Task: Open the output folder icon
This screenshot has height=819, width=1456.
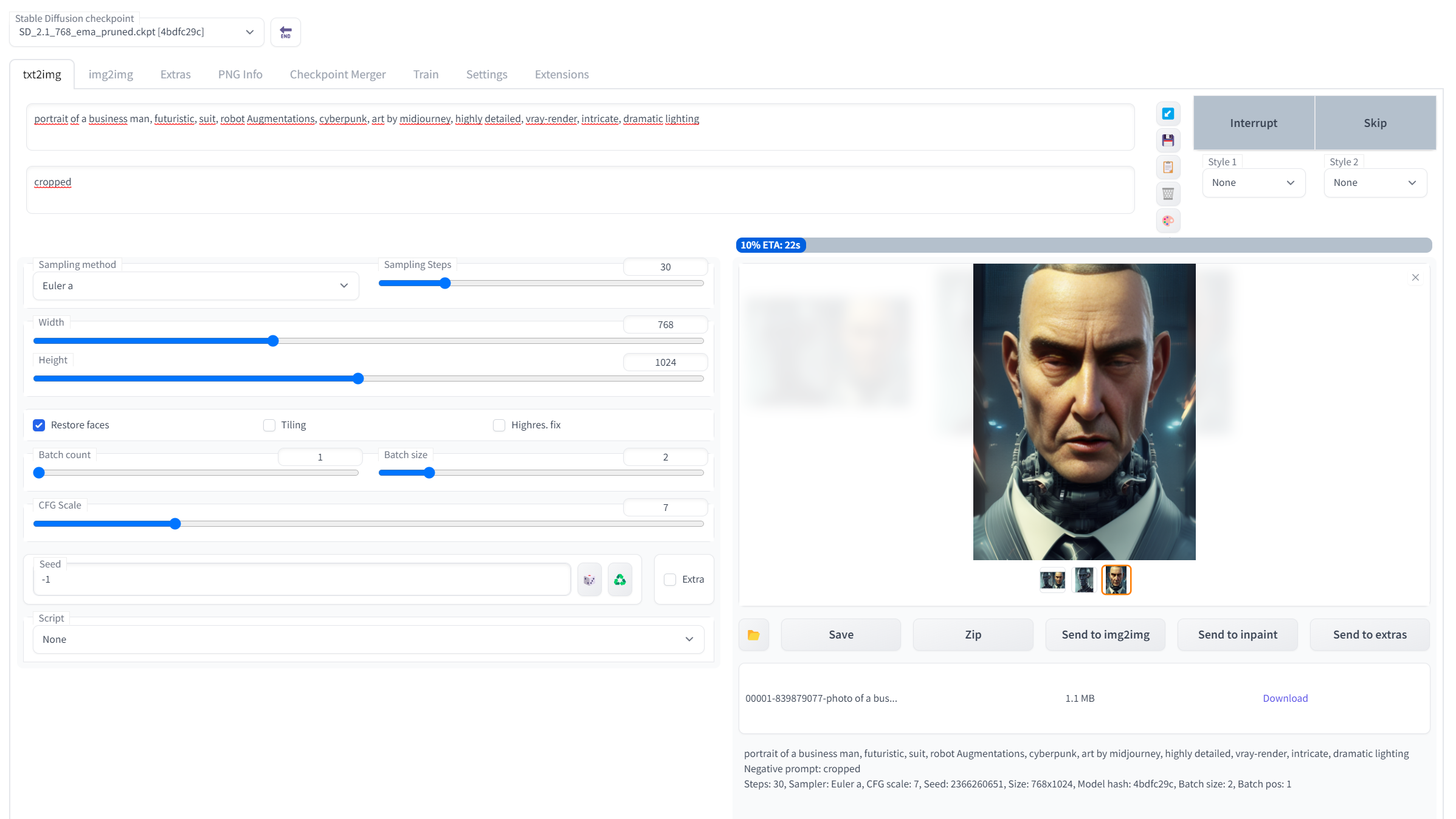Action: pyautogui.click(x=753, y=635)
